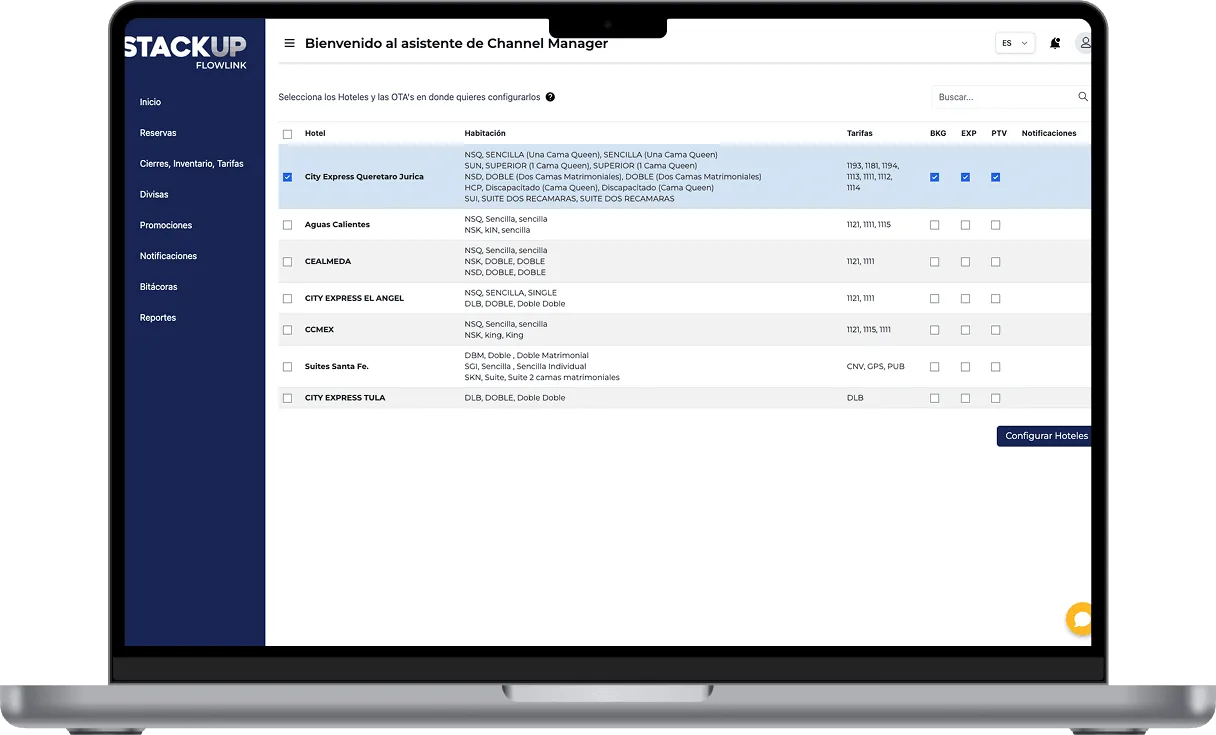
Task: Open the ES language dropdown
Action: [1015, 43]
